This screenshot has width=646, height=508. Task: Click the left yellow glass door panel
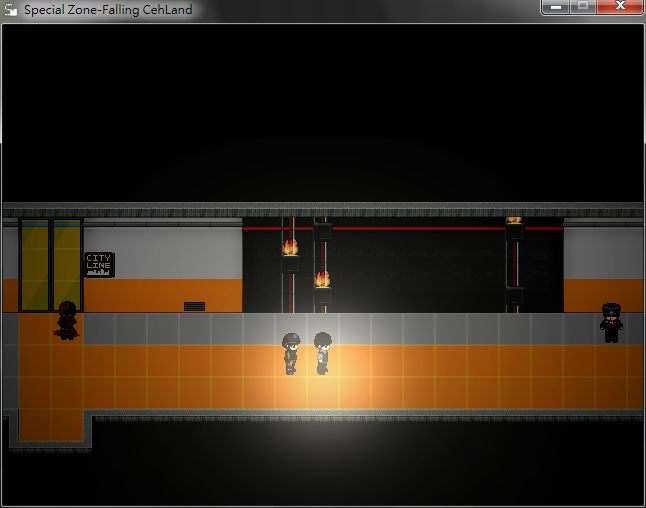click(35, 265)
